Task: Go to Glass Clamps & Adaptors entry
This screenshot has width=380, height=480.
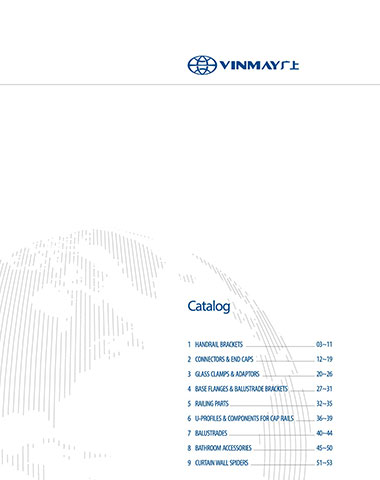Action: point(227,374)
